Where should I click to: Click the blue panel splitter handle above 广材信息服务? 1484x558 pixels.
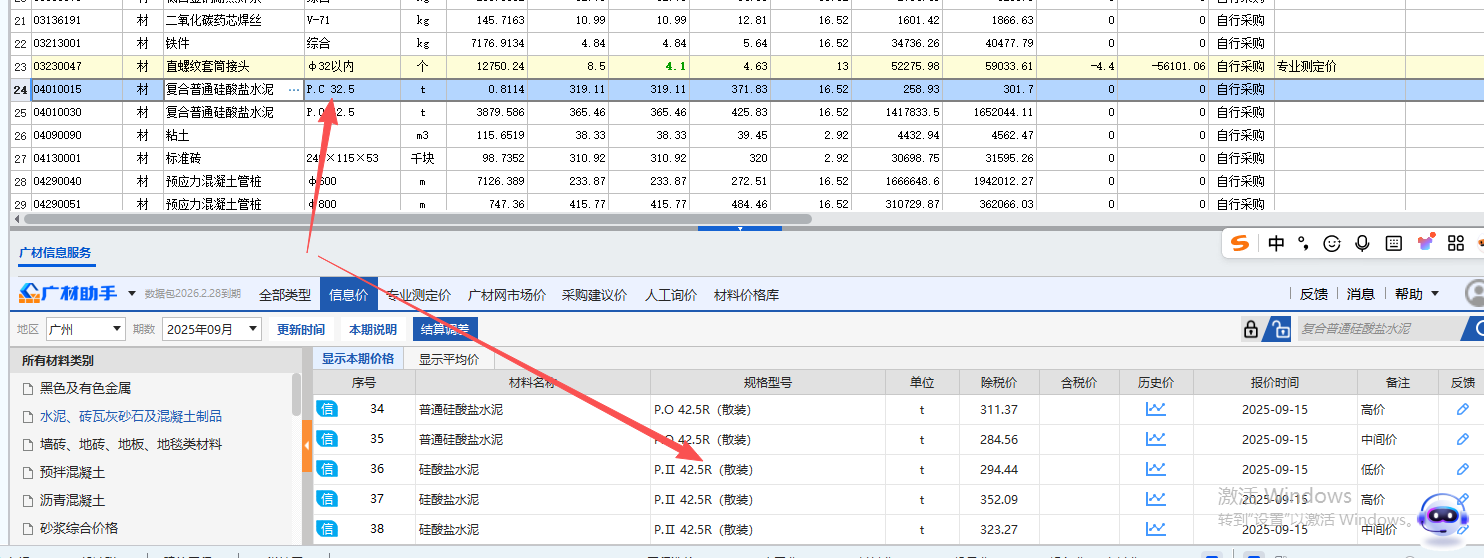click(x=739, y=228)
